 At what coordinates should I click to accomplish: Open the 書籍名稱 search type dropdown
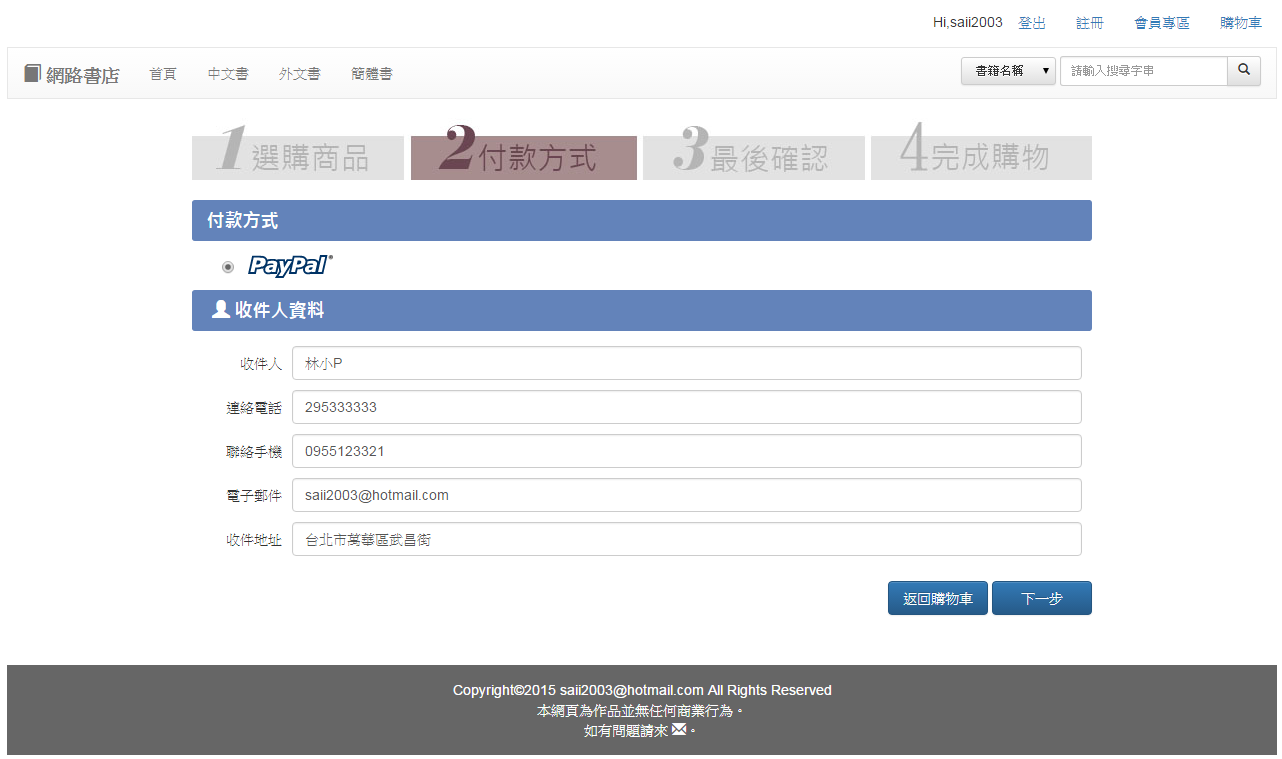pyautogui.click(x=1008, y=71)
